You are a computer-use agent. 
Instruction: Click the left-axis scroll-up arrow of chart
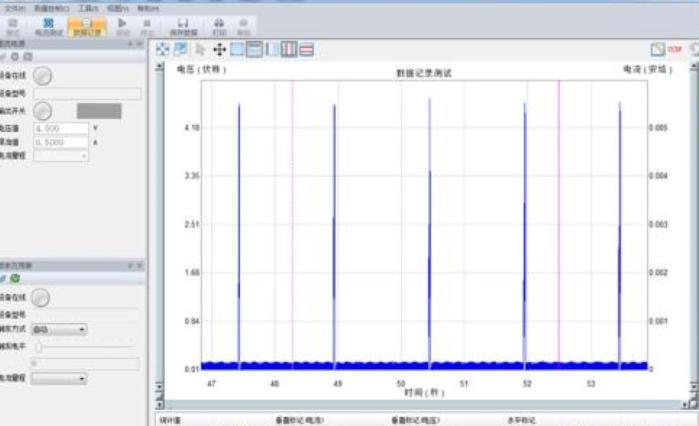pos(160,67)
